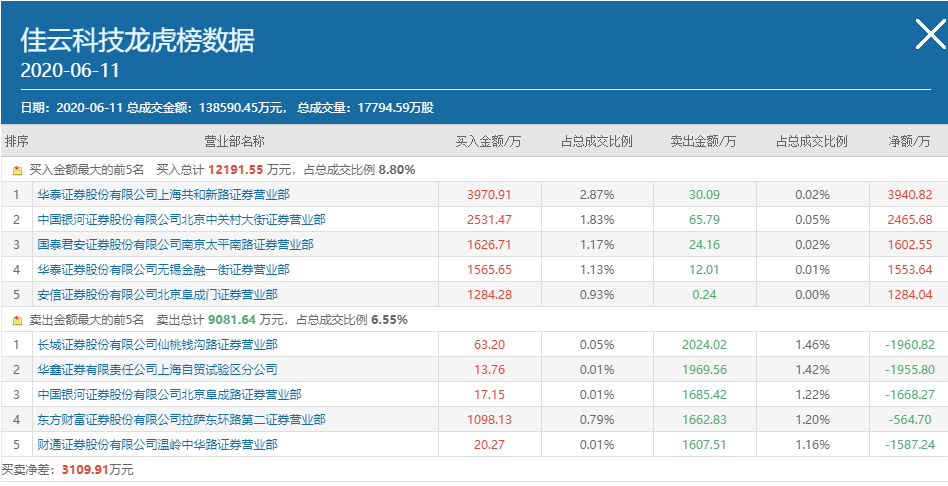The width and height of the screenshot is (948, 486).
Task: Click the 卖出金额/万 column header
Action: (x=703, y=142)
